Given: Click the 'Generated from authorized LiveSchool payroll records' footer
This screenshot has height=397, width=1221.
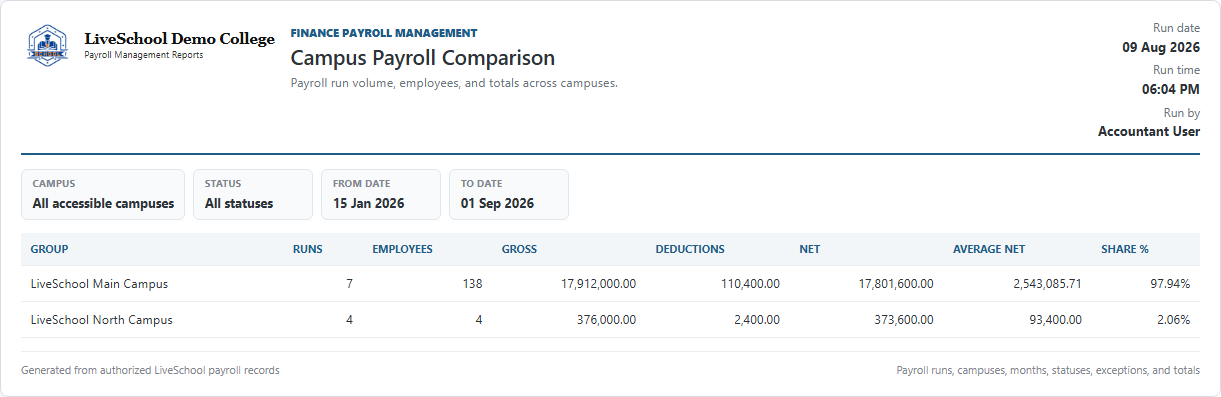Looking at the screenshot, I should [x=150, y=370].
